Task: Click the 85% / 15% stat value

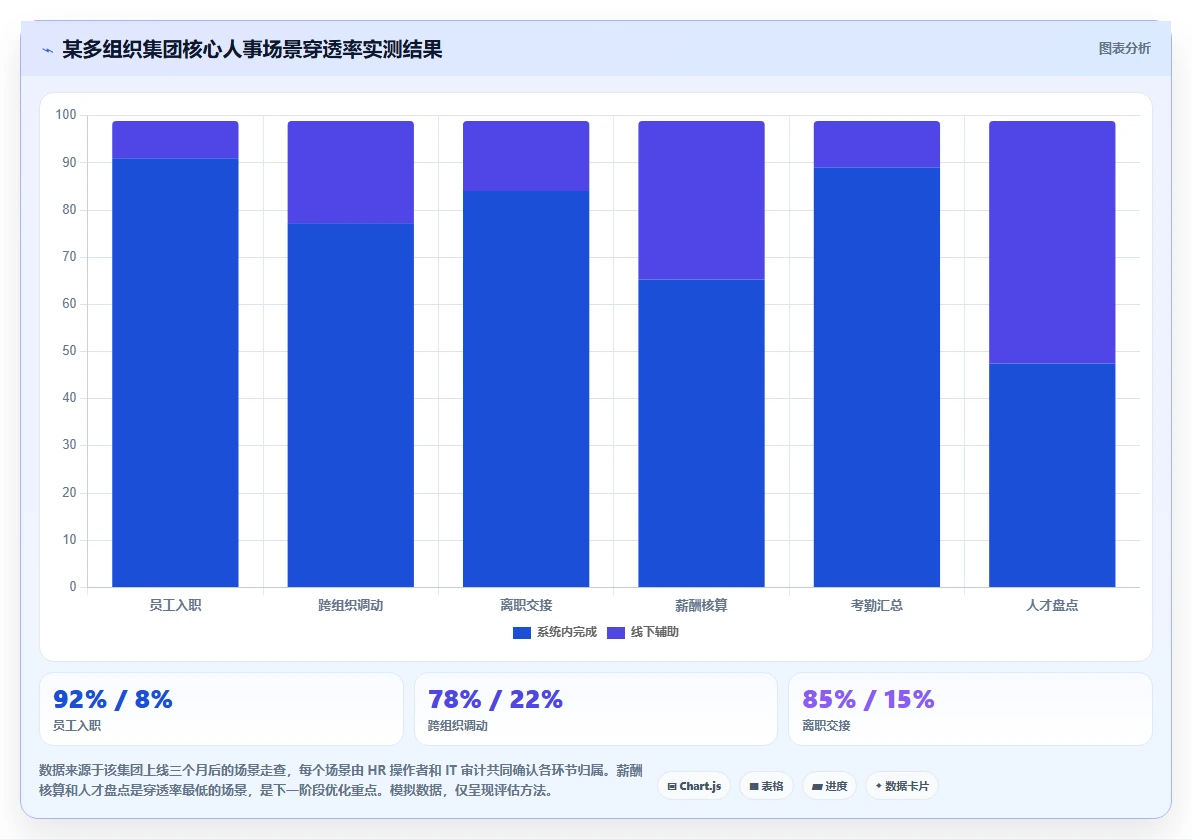Action: coord(868,699)
